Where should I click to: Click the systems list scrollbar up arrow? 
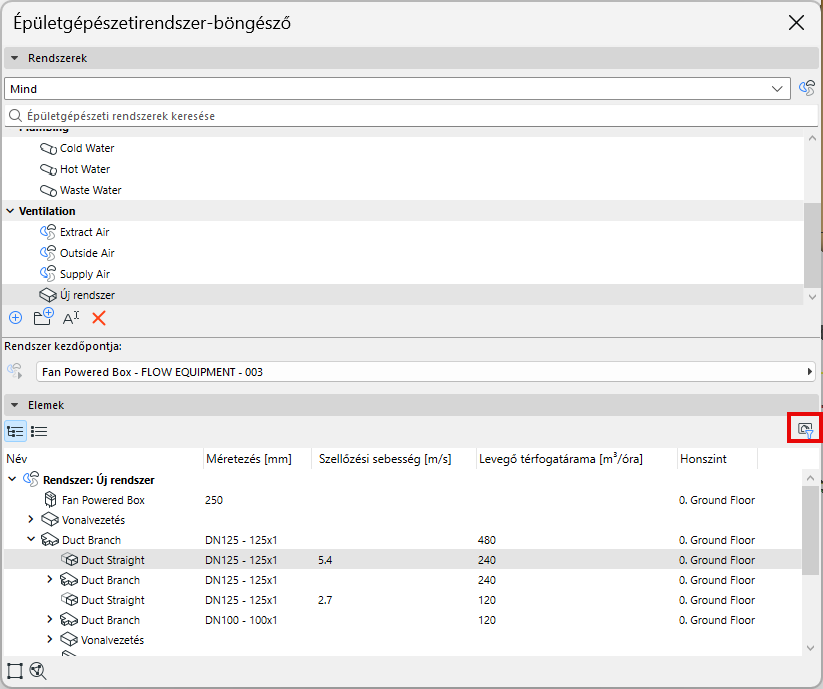[x=812, y=139]
